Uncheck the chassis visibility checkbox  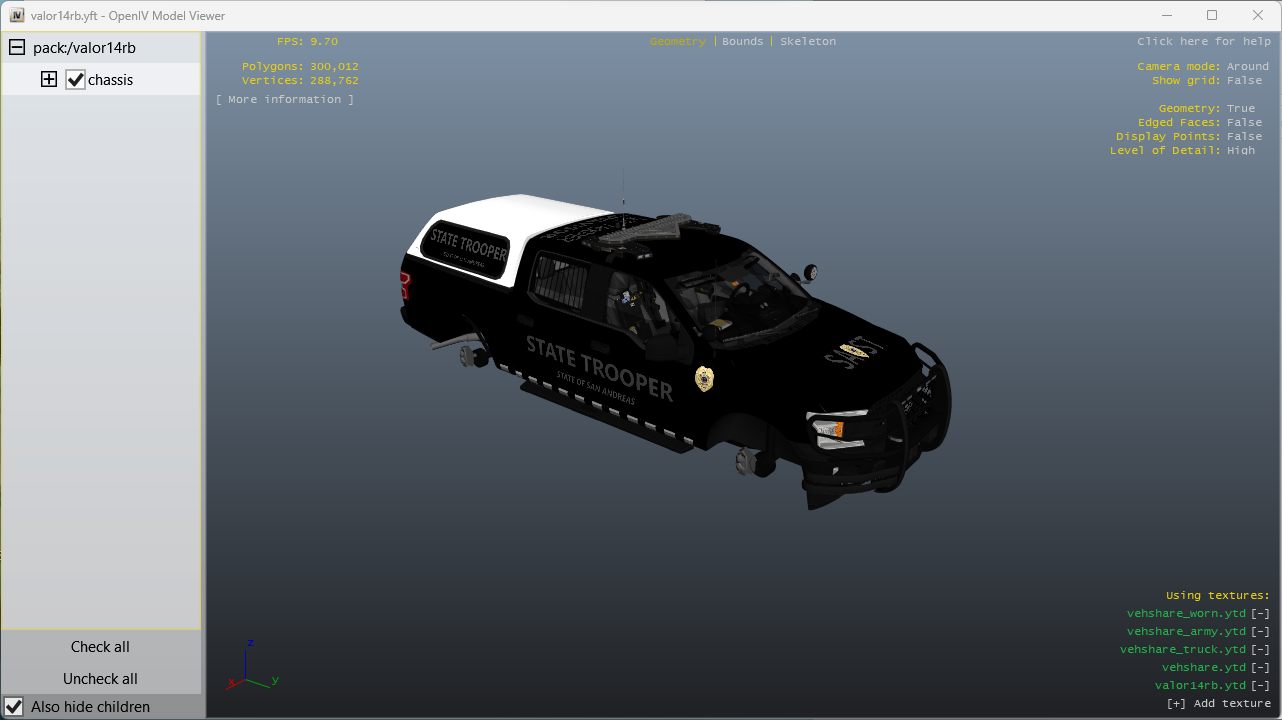[x=75, y=79]
